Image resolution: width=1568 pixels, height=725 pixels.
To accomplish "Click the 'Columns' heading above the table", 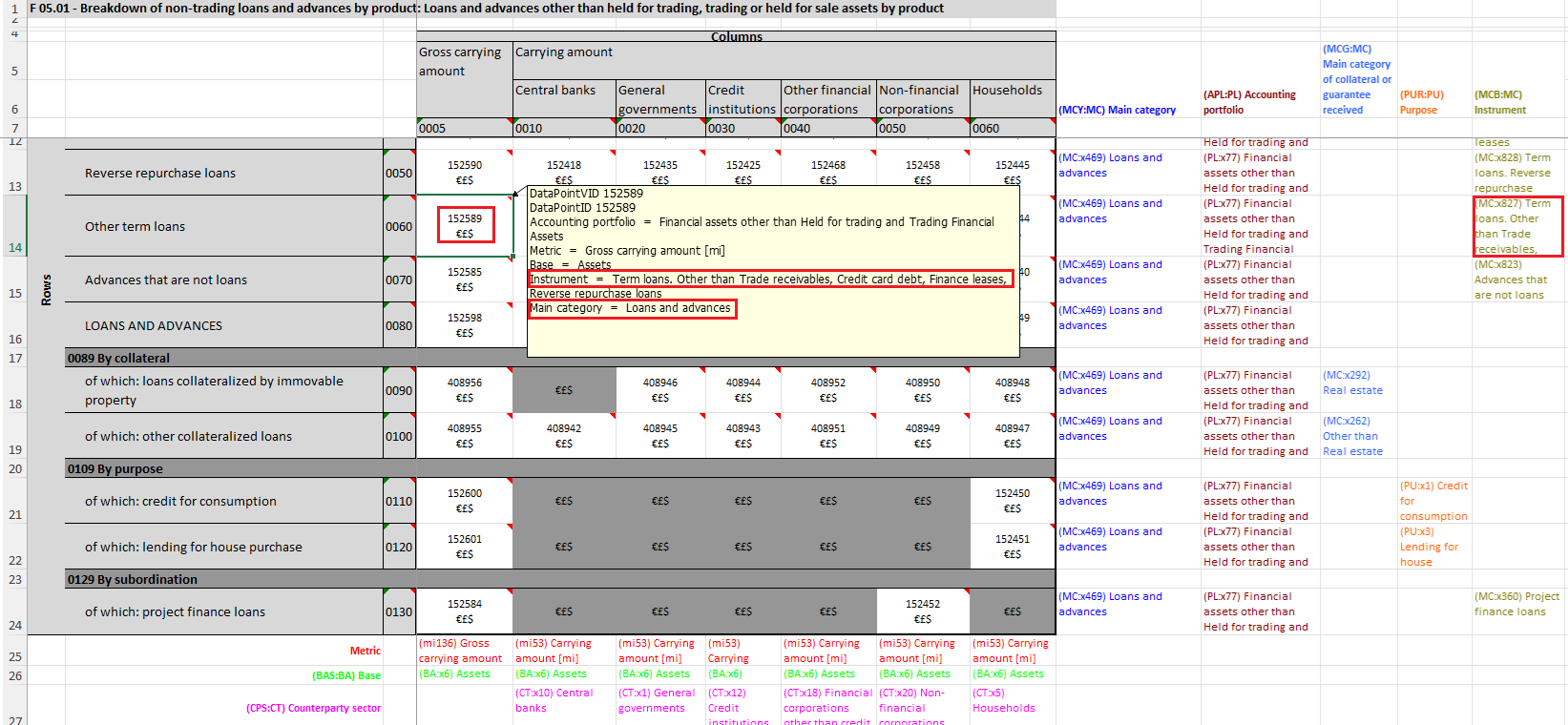I will (737, 36).
